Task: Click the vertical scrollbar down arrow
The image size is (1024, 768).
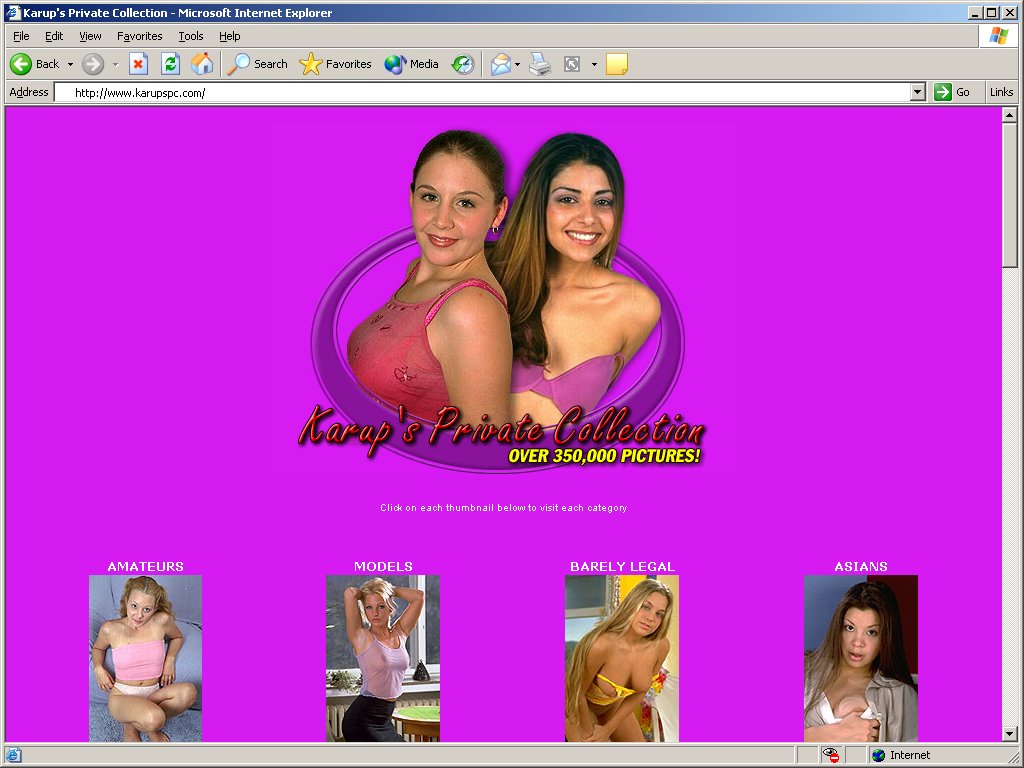Action: coord(1009,733)
